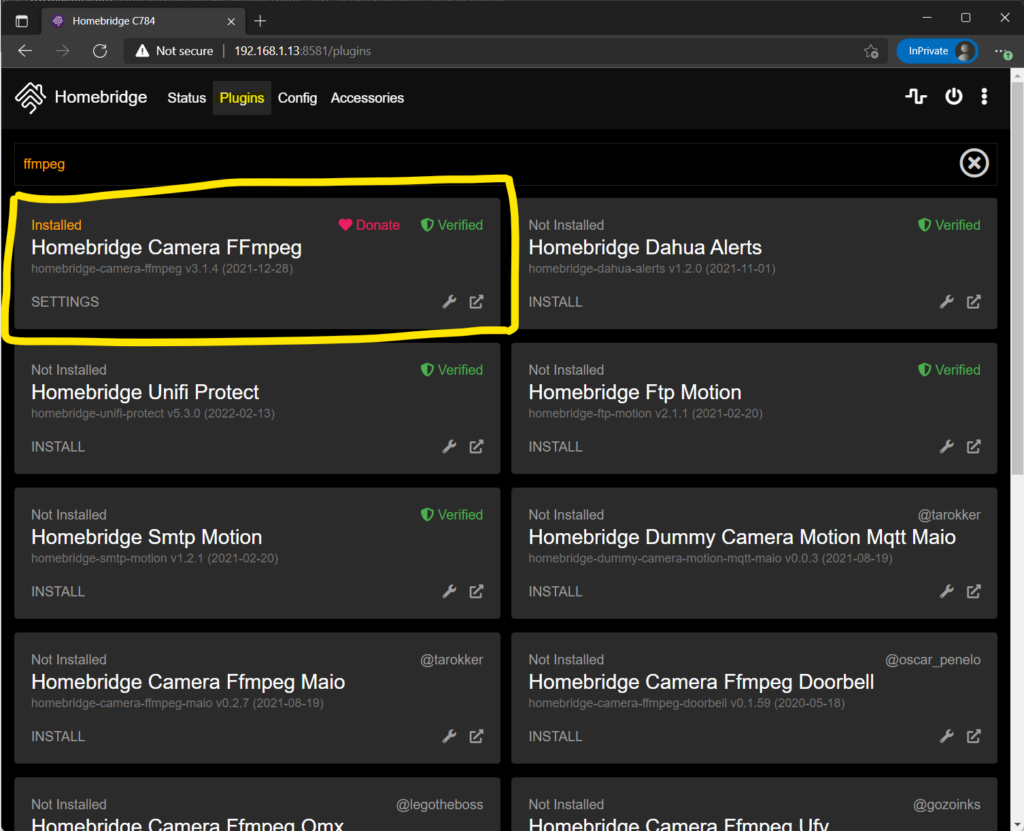Image resolution: width=1024 pixels, height=831 pixels.
Task: Open external link for Homebridge Camera FFmpeg
Action: (x=477, y=302)
